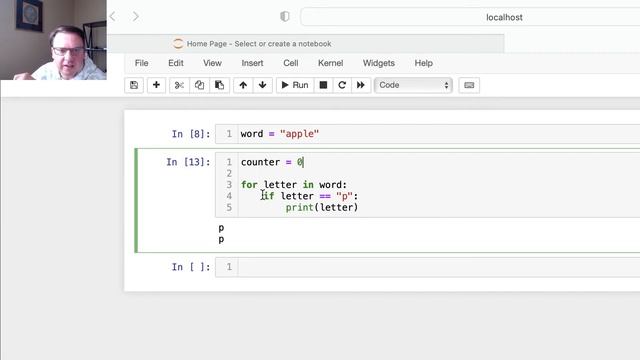Insert a cell below with plus icon
Image resolution: width=640 pixels, height=360 pixels.
click(156, 85)
